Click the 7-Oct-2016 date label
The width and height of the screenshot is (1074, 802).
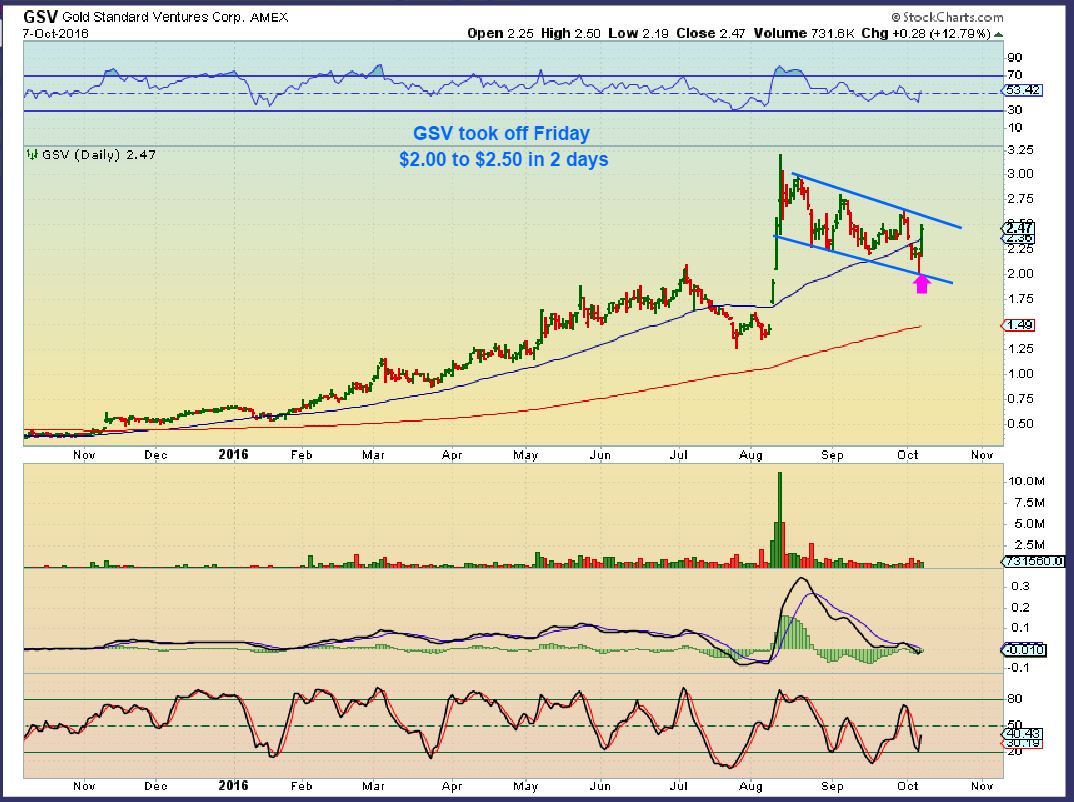[55, 33]
